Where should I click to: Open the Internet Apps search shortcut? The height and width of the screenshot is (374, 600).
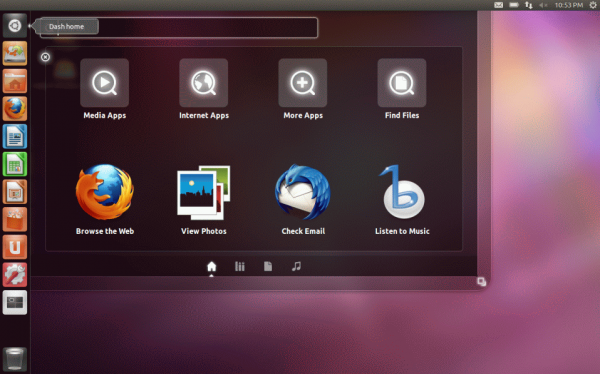204,83
